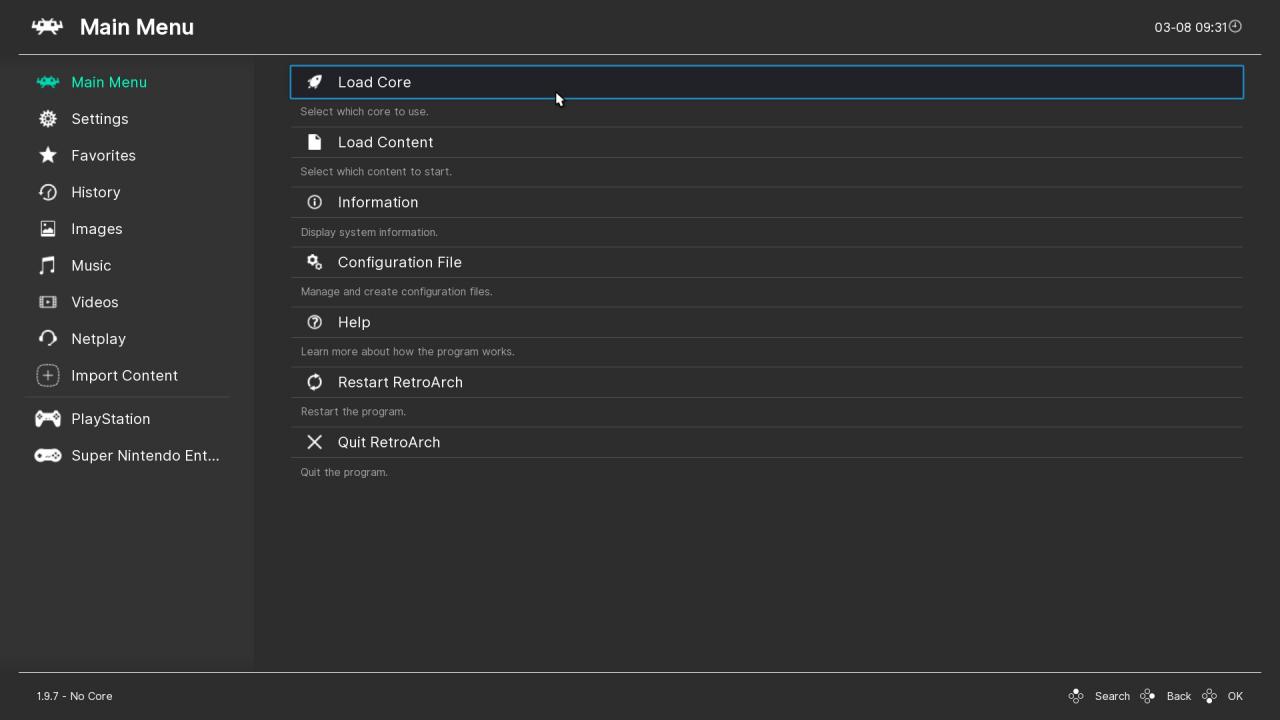
Task: Click 'Display system information.' description
Action: [369, 232]
